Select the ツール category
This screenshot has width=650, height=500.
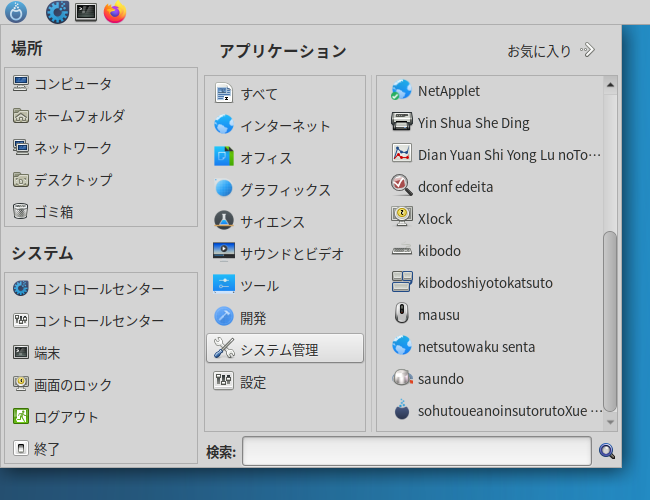click(x=285, y=285)
